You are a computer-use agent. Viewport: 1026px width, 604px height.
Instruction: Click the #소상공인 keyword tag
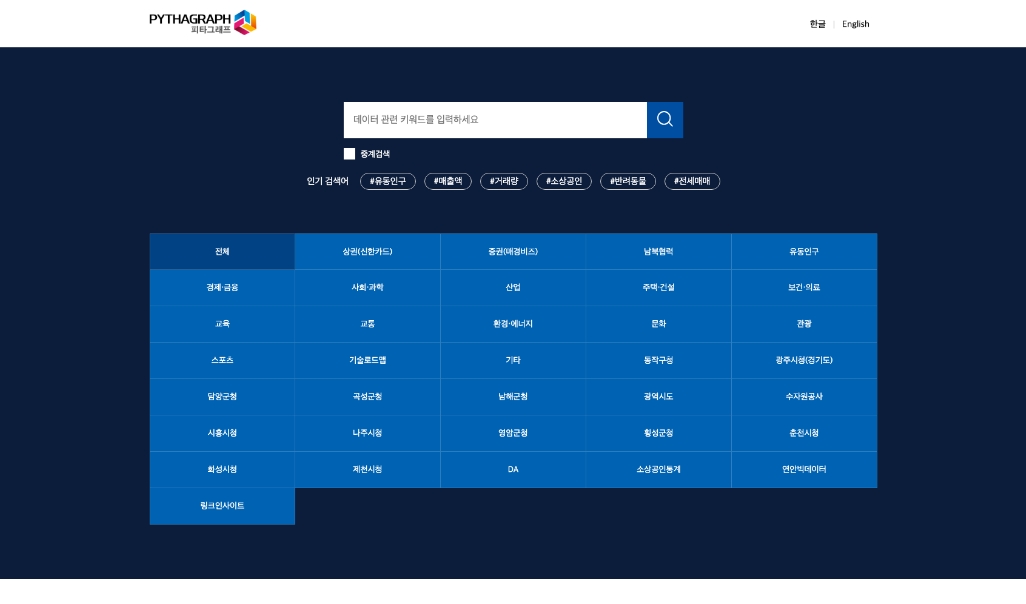[x=563, y=181]
